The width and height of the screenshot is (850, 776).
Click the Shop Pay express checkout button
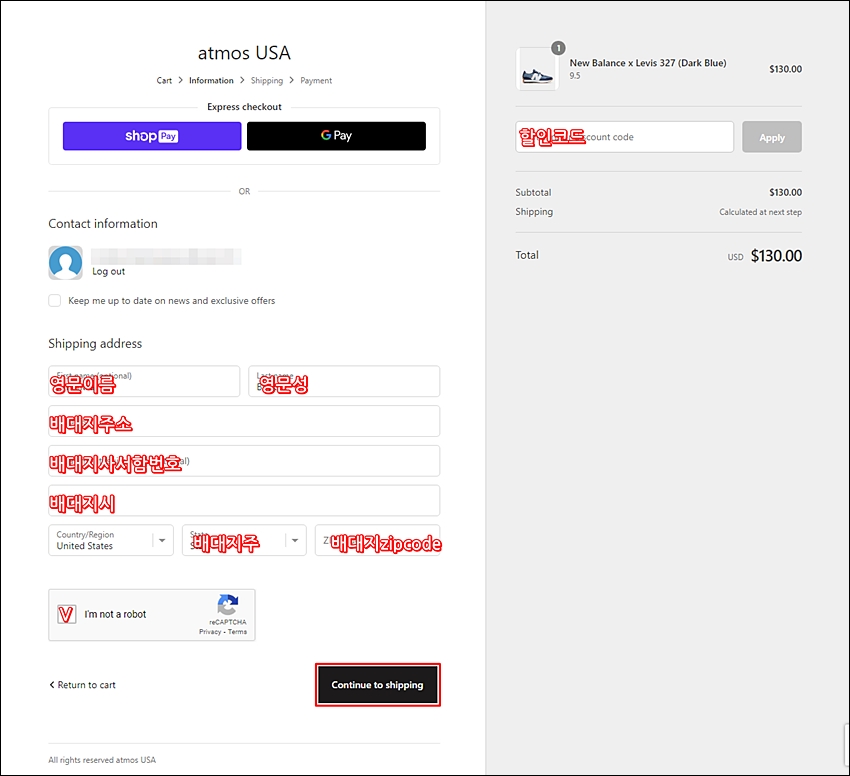tap(152, 136)
